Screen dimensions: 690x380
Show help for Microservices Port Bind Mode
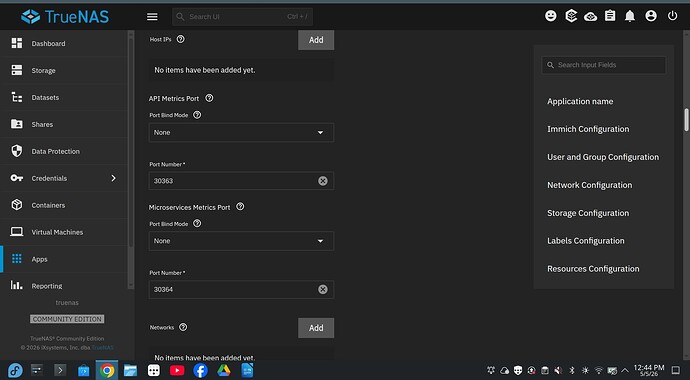pyautogui.click(x=197, y=223)
